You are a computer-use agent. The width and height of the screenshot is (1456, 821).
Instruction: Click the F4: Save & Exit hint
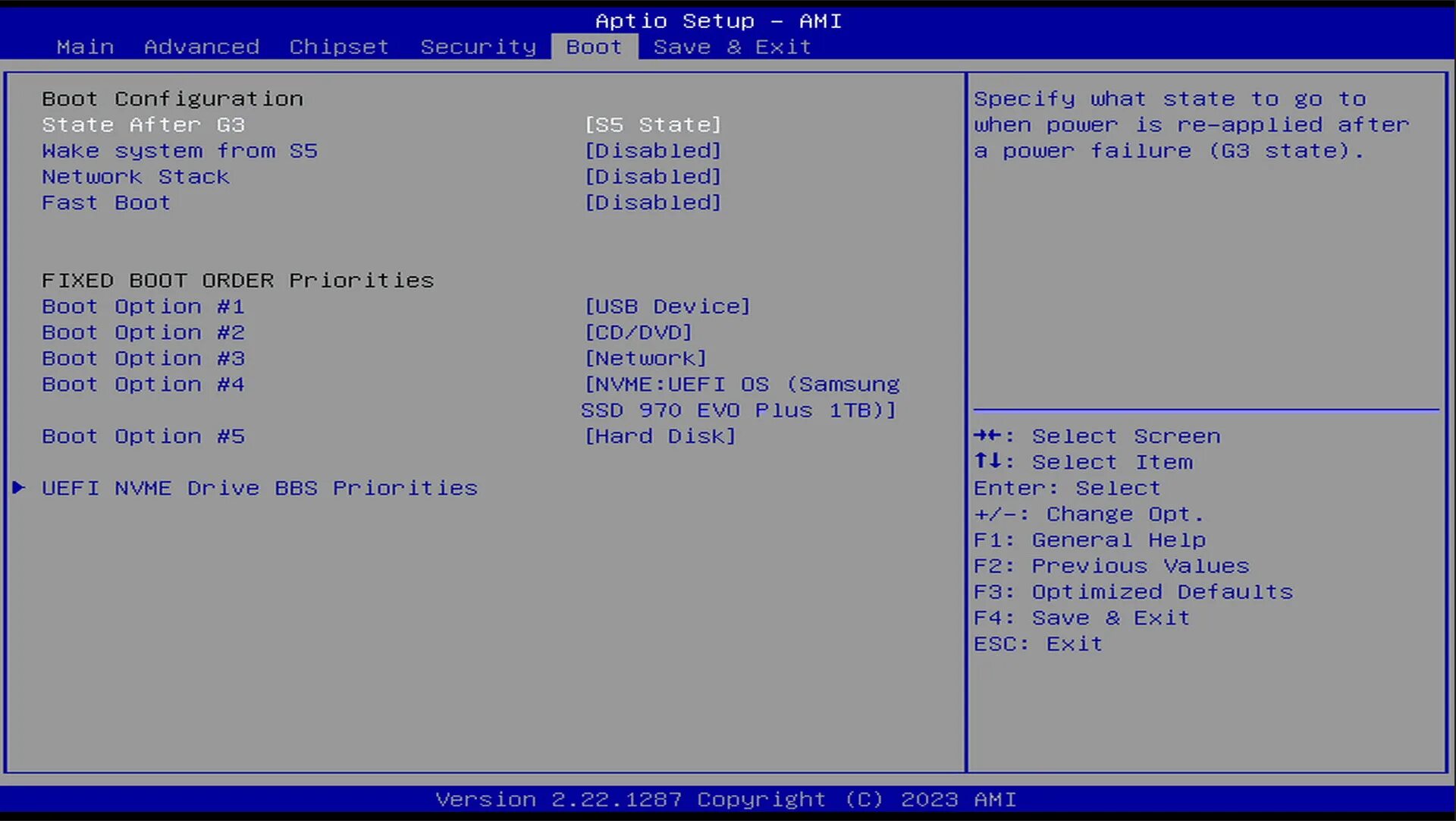[1081, 618]
